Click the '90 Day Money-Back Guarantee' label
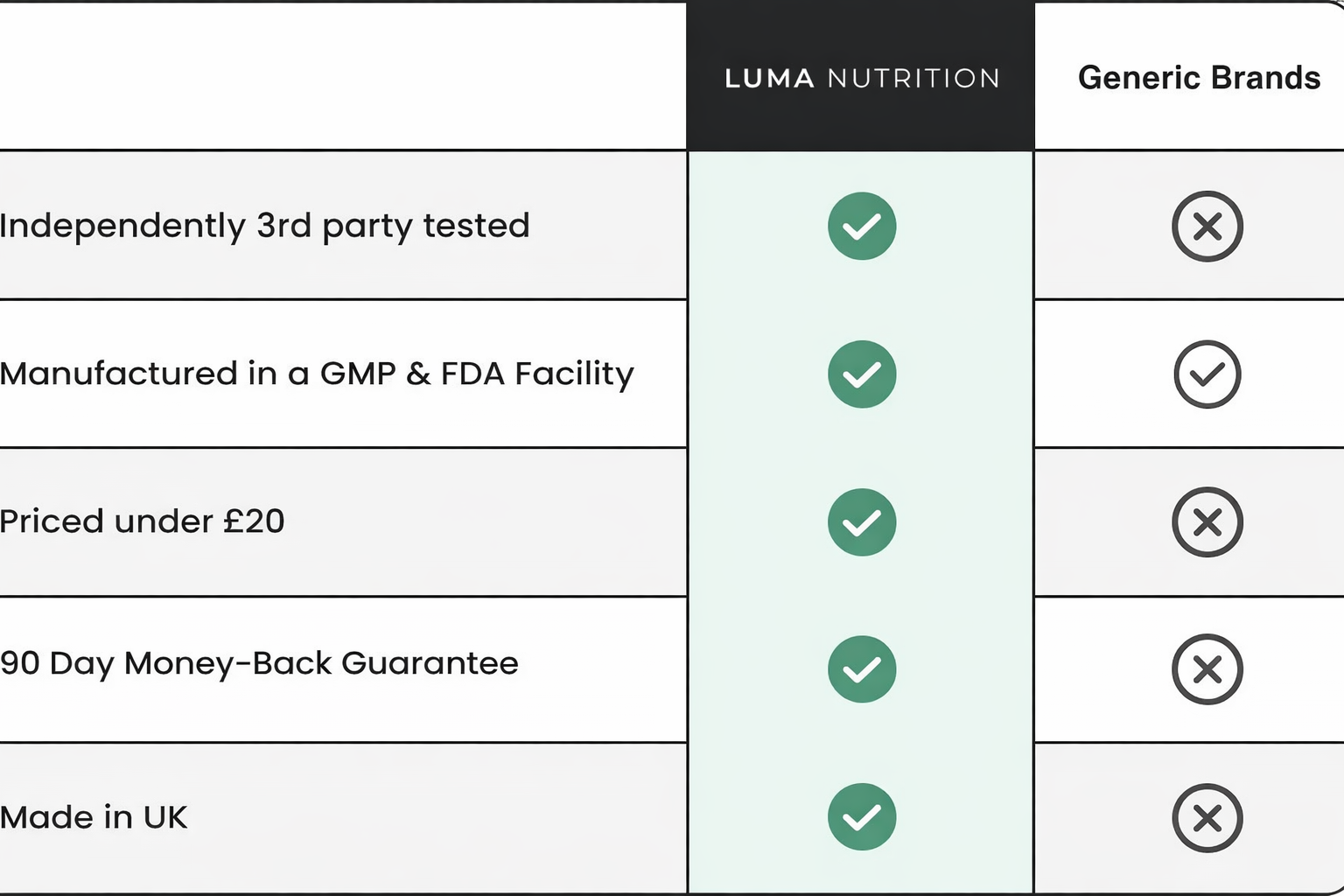The image size is (1344, 896). tap(259, 663)
